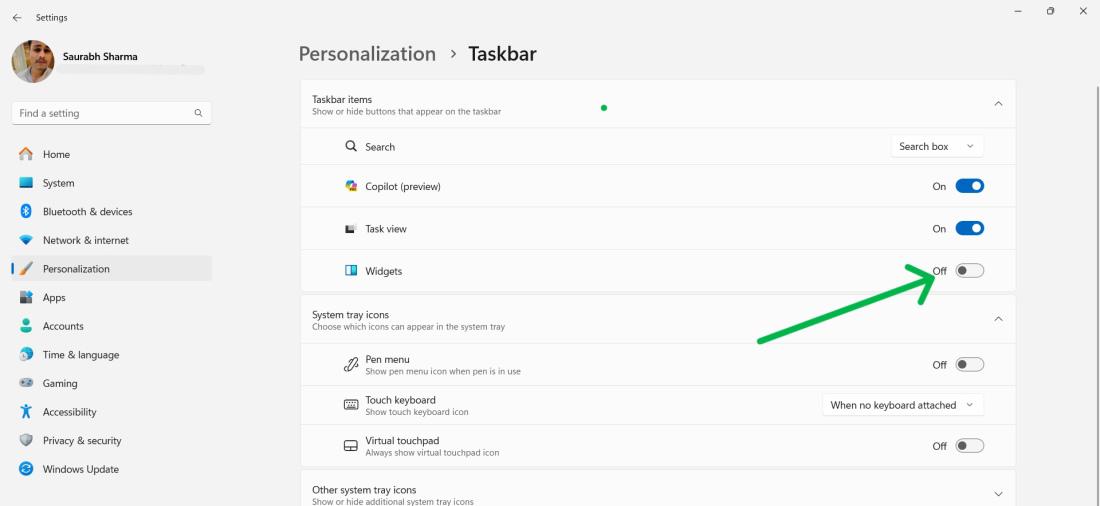The width and height of the screenshot is (1100, 506).
Task: Click the Windows Update icon
Action: [x=26, y=469]
